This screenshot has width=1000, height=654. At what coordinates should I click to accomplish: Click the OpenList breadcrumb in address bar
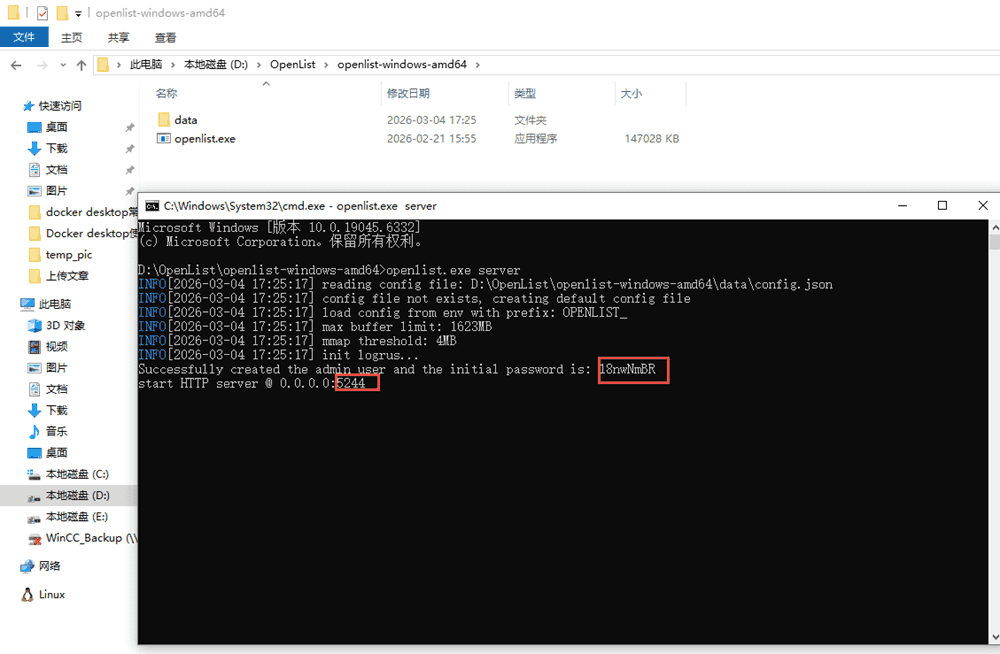coord(292,65)
